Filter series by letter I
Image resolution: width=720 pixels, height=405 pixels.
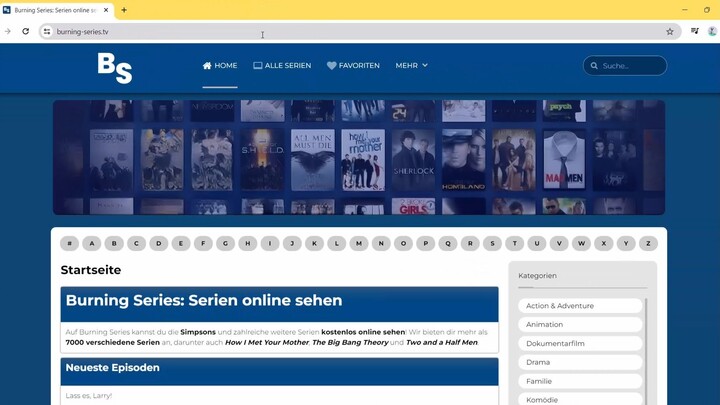tap(270, 243)
